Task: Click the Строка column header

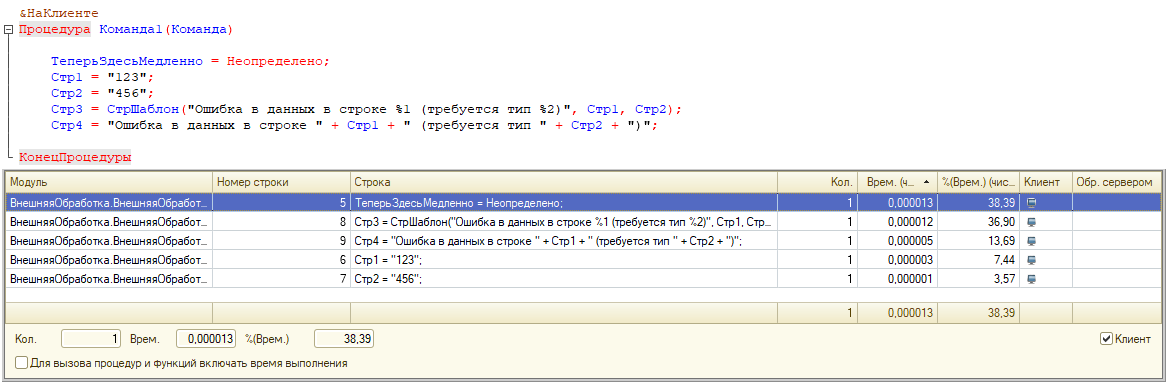Action: (x=564, y=182)
